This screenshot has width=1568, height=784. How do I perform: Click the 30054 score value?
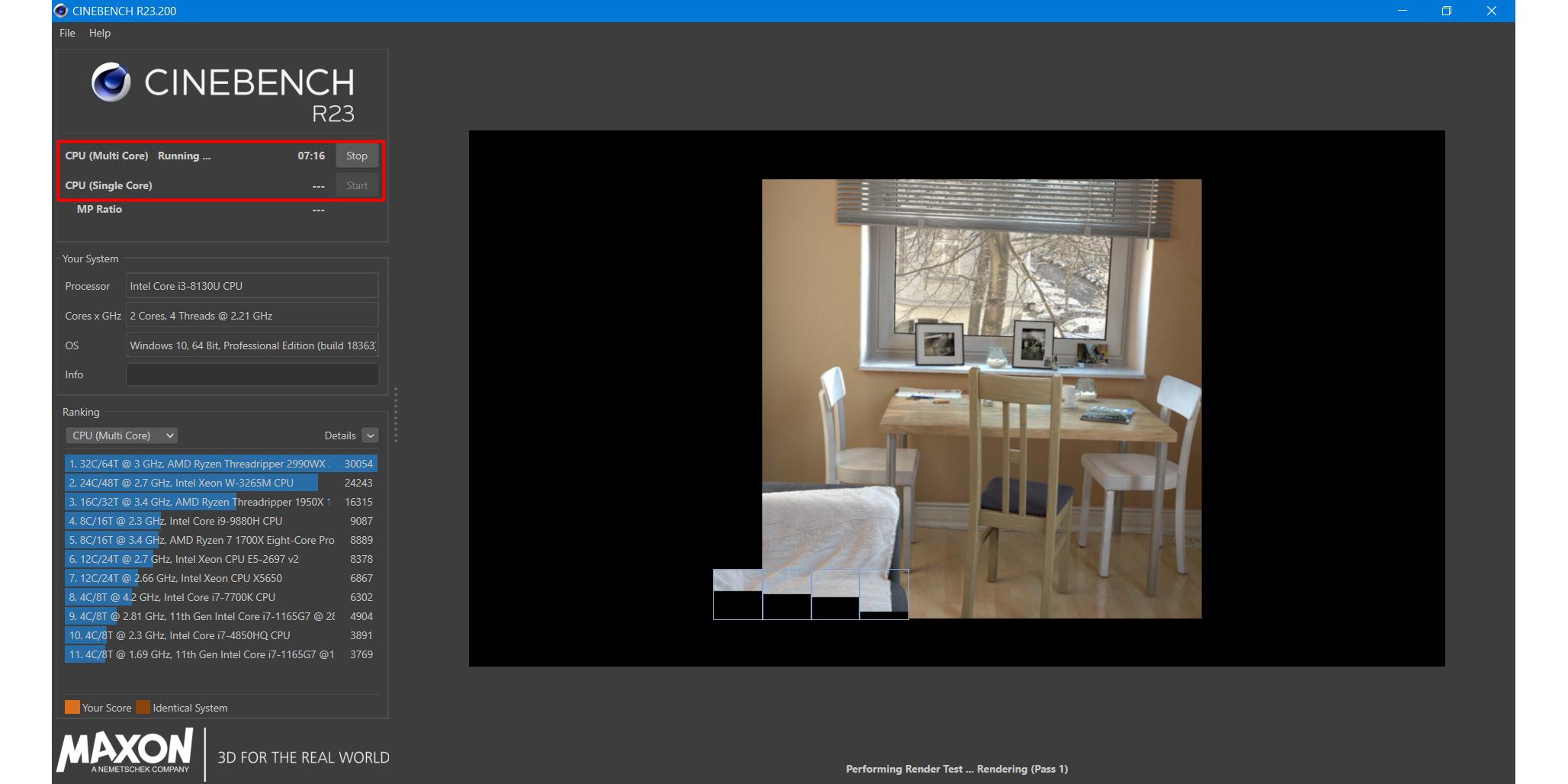[x=358, y=464]
